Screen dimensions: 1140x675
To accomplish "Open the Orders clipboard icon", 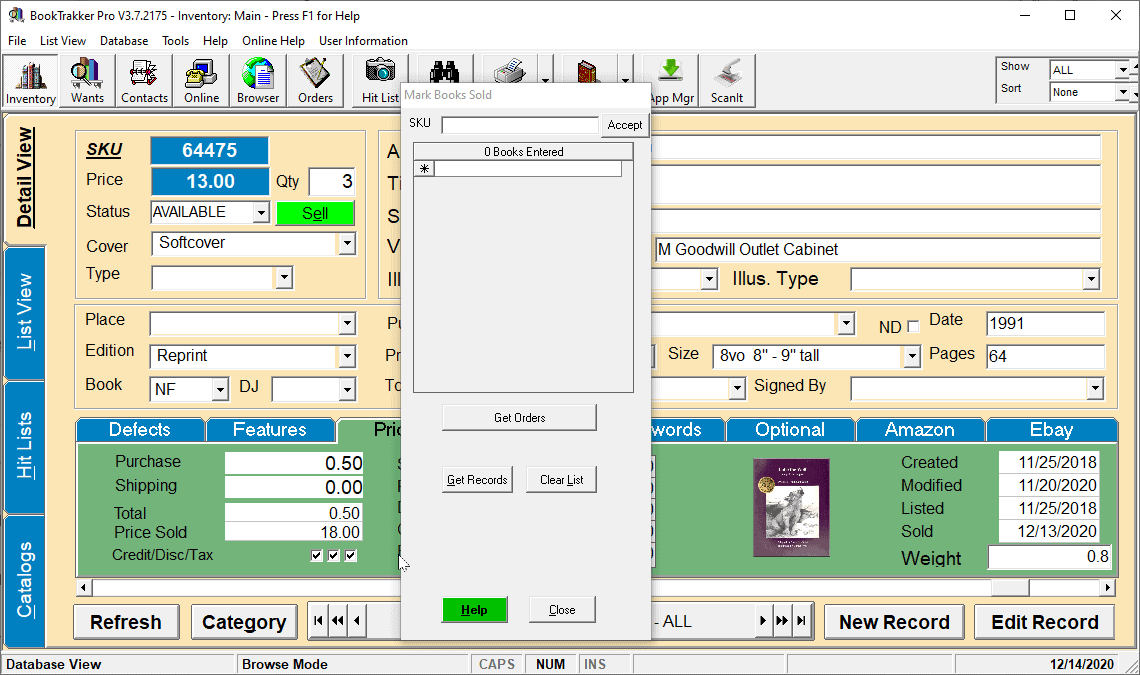I will [315, 81].
